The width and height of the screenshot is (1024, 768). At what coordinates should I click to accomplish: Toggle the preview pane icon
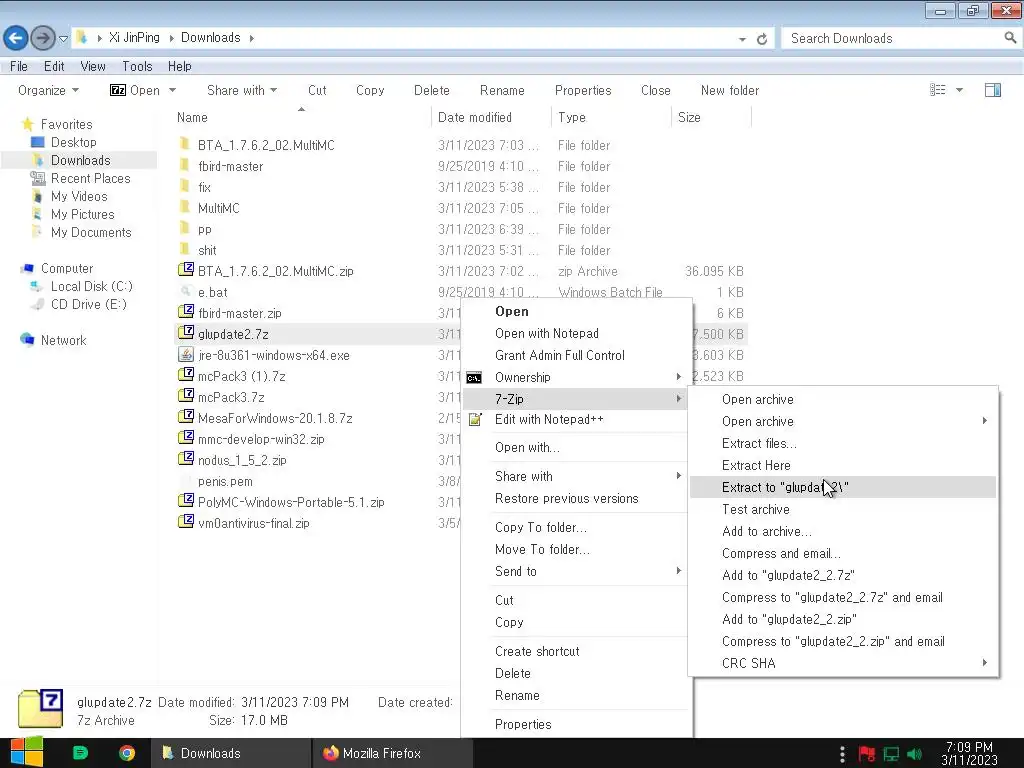click(993, 90)
